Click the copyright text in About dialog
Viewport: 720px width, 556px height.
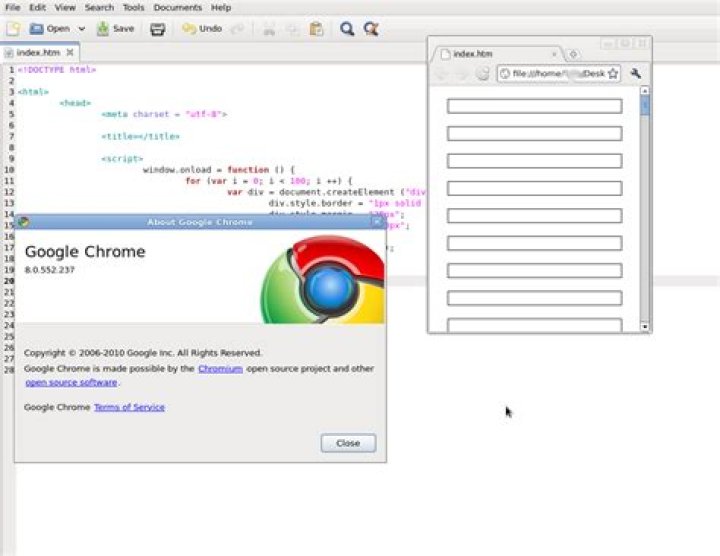(143, 353)
